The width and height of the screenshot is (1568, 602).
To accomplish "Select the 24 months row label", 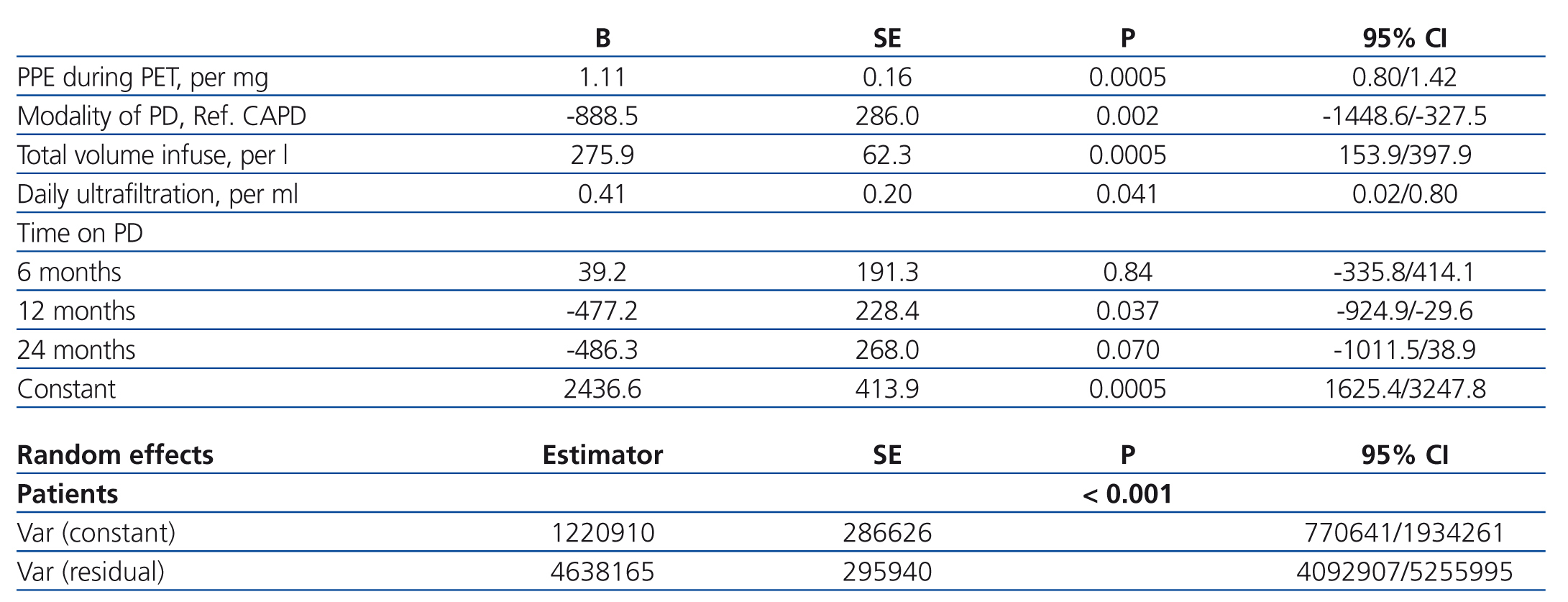I will tap(76, 350).
